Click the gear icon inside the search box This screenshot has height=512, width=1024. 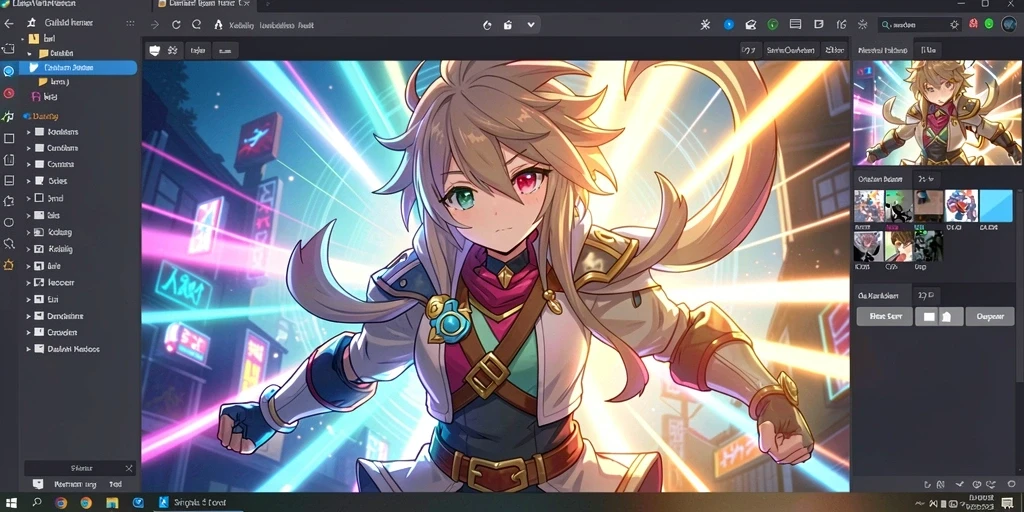tap(955, 25)
